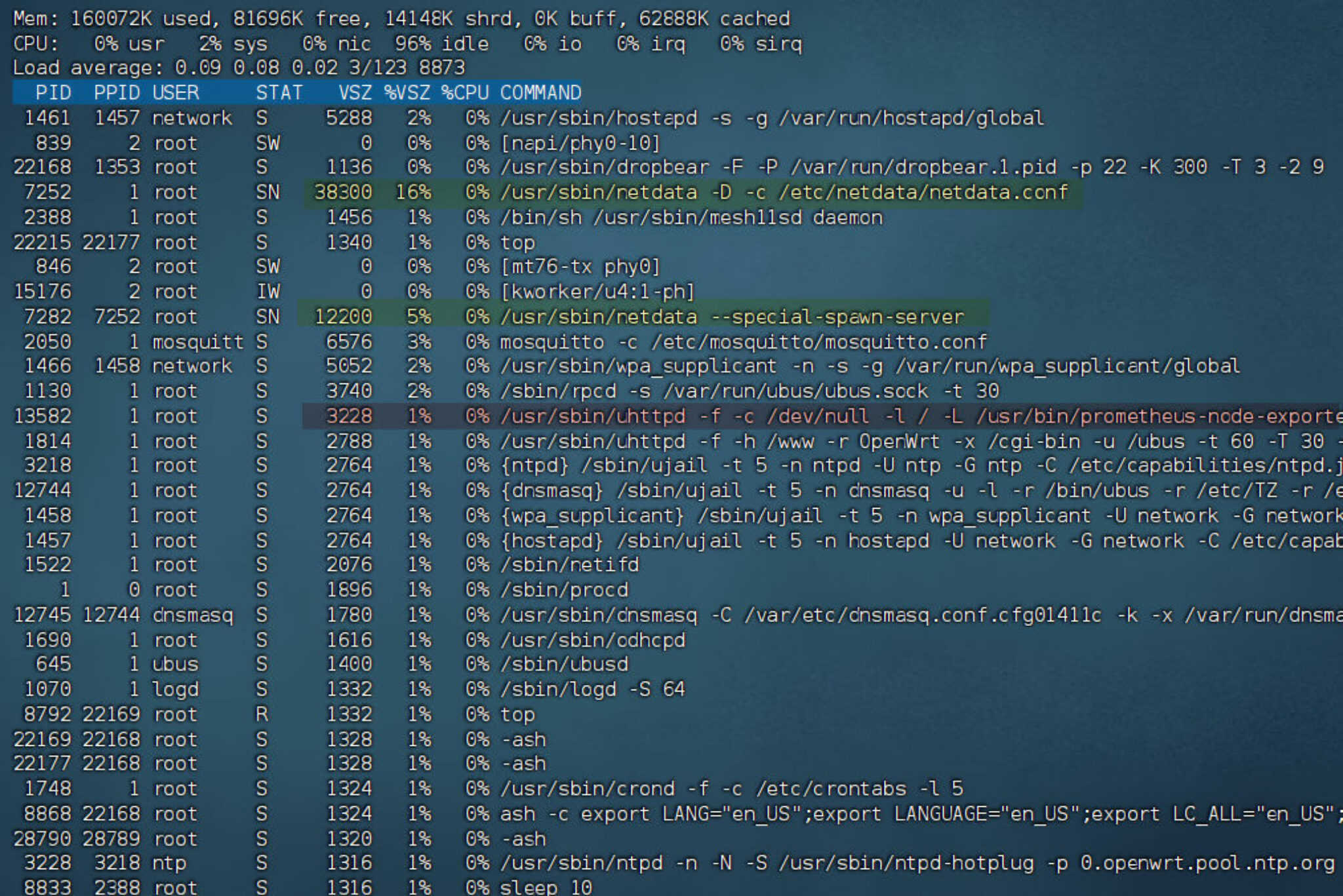
Task: Select the Load average line
Action: coord(236,68)
